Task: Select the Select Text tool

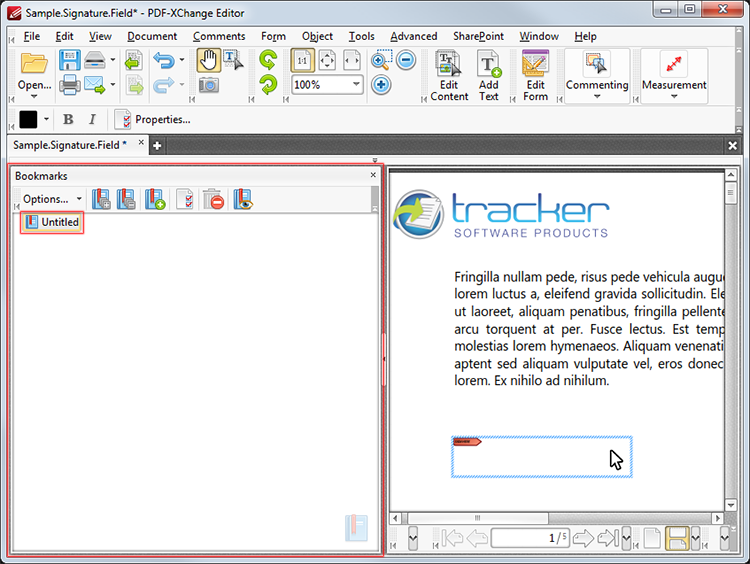Action: [233, 60]
